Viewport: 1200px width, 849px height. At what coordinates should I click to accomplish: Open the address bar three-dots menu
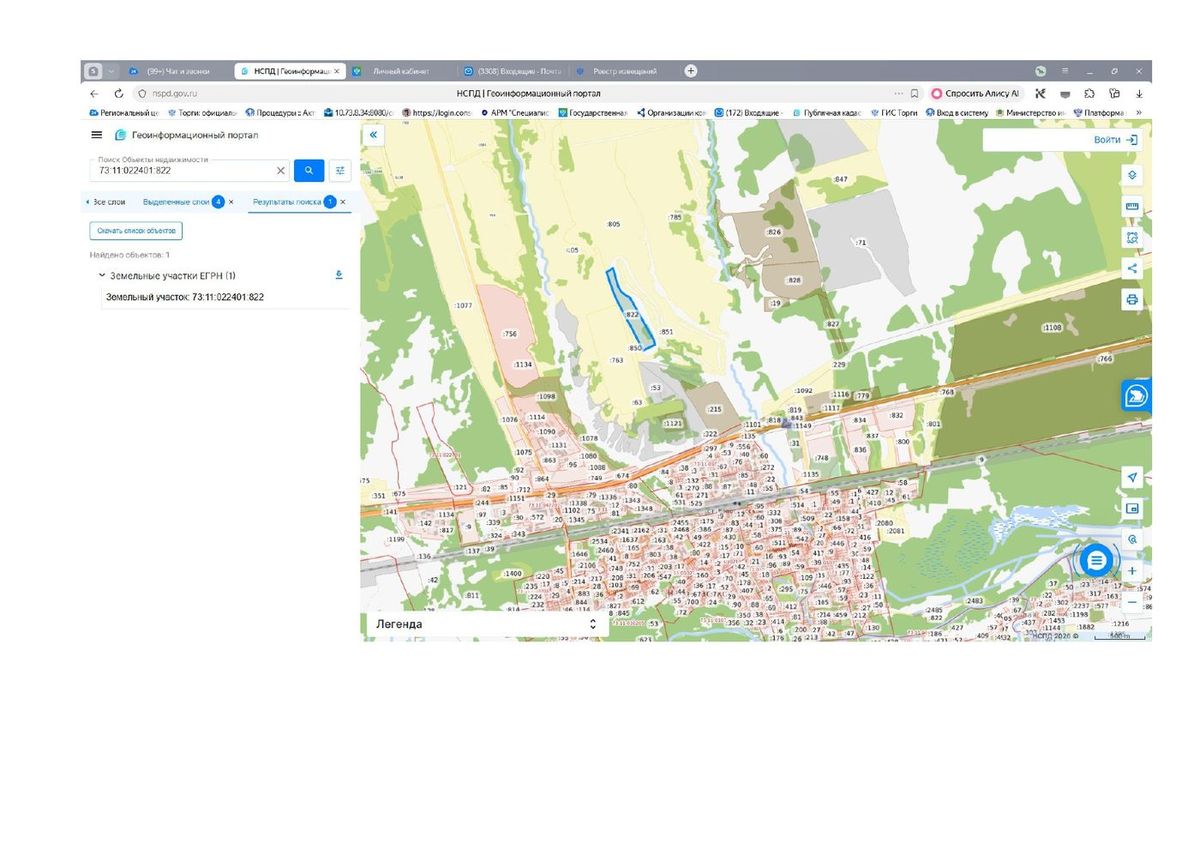tap(898, 93)
